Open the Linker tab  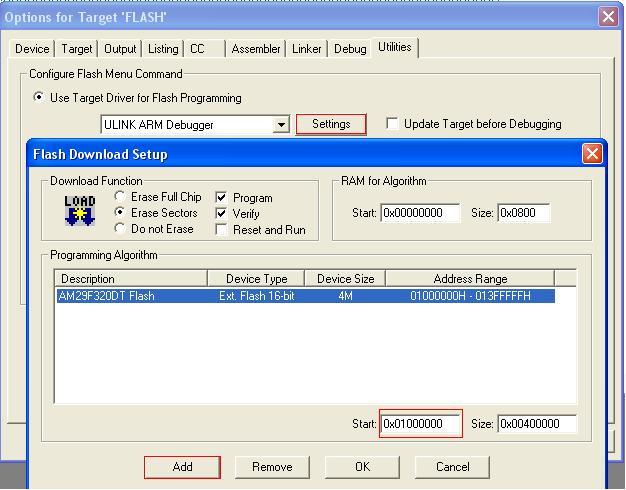307,49
